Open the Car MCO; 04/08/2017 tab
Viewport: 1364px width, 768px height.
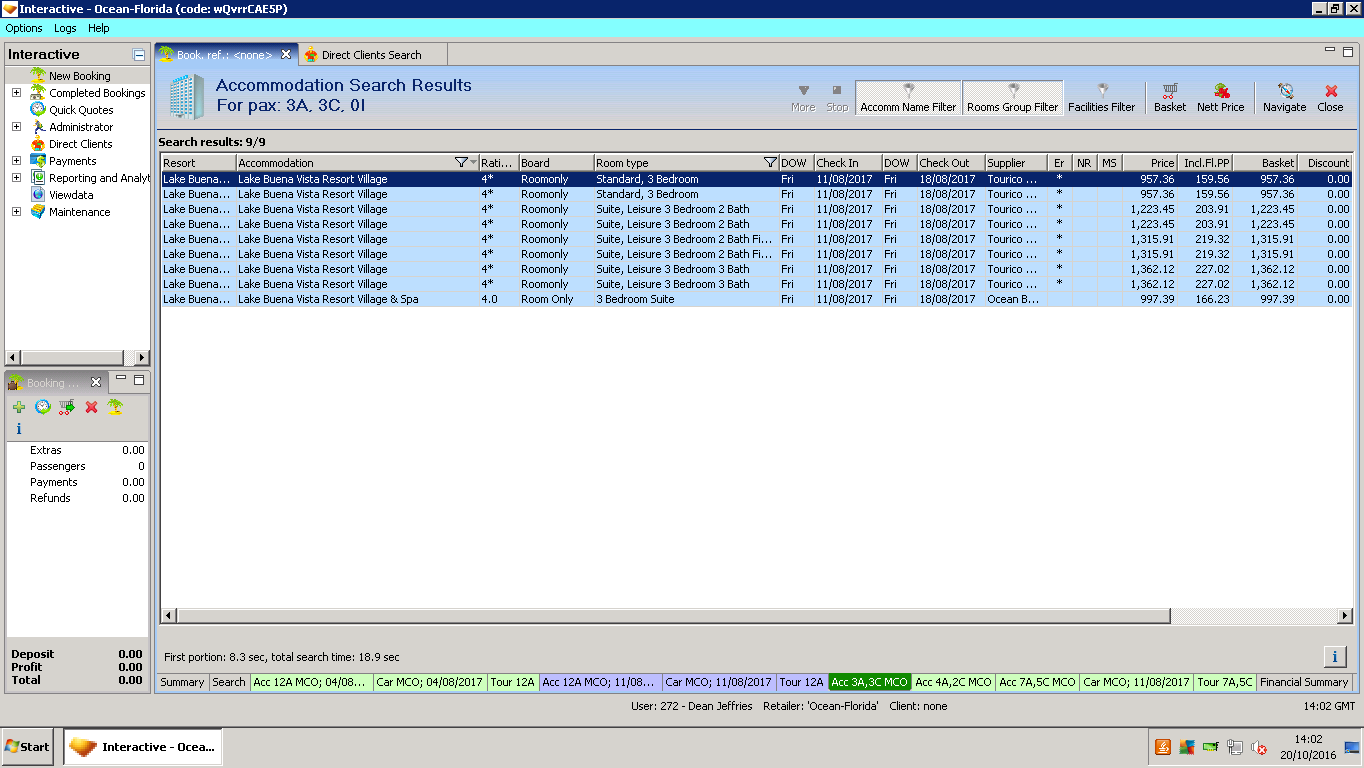pyautogui.click(x=429, y=682)
